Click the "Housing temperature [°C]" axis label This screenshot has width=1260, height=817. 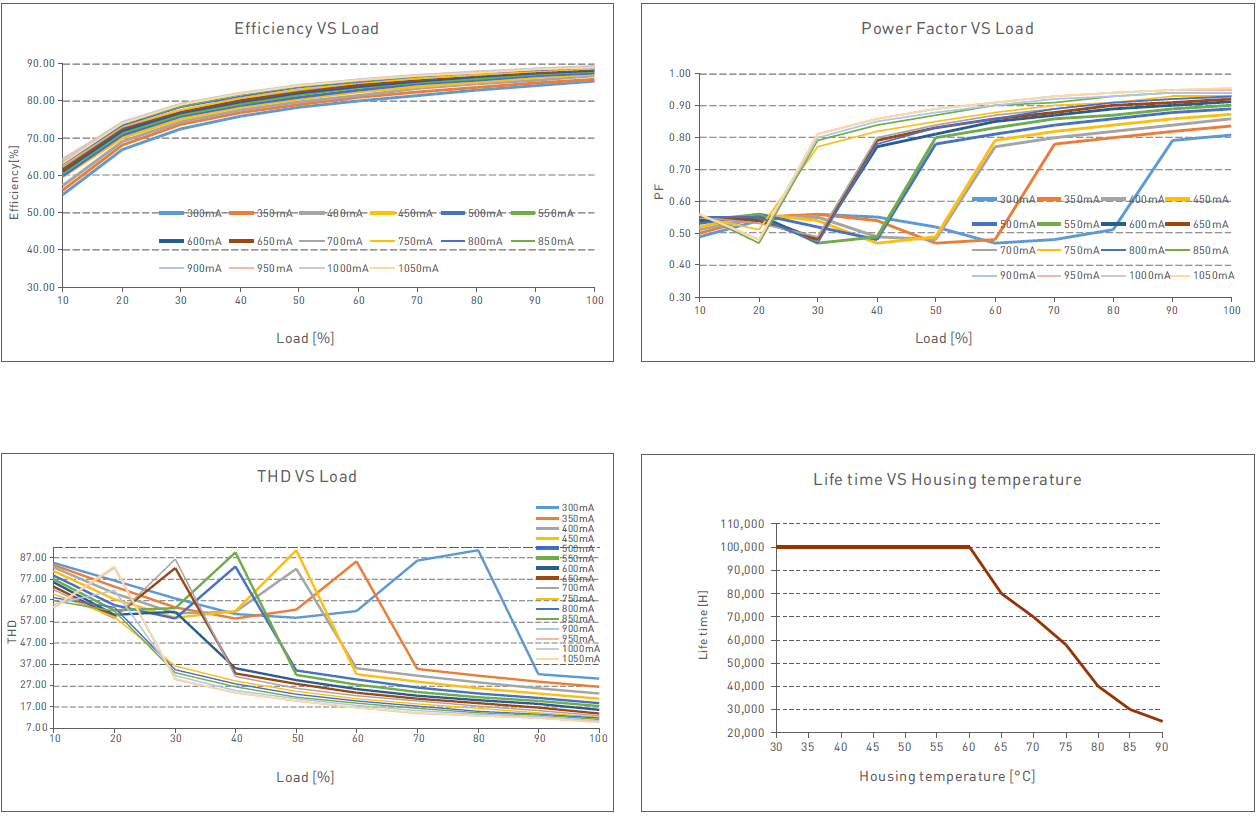point(946,776)
